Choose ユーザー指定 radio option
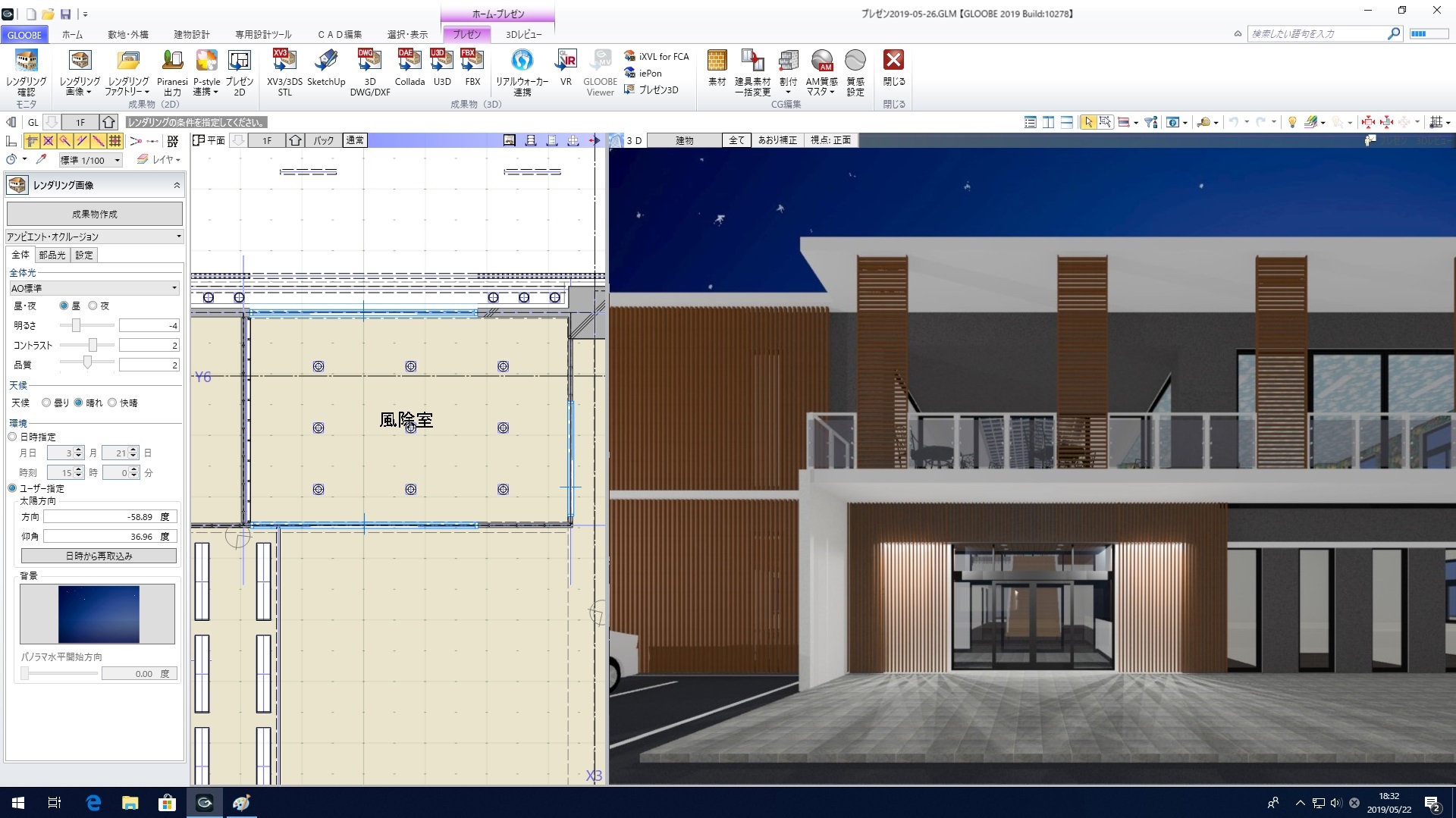 [12, 488]
